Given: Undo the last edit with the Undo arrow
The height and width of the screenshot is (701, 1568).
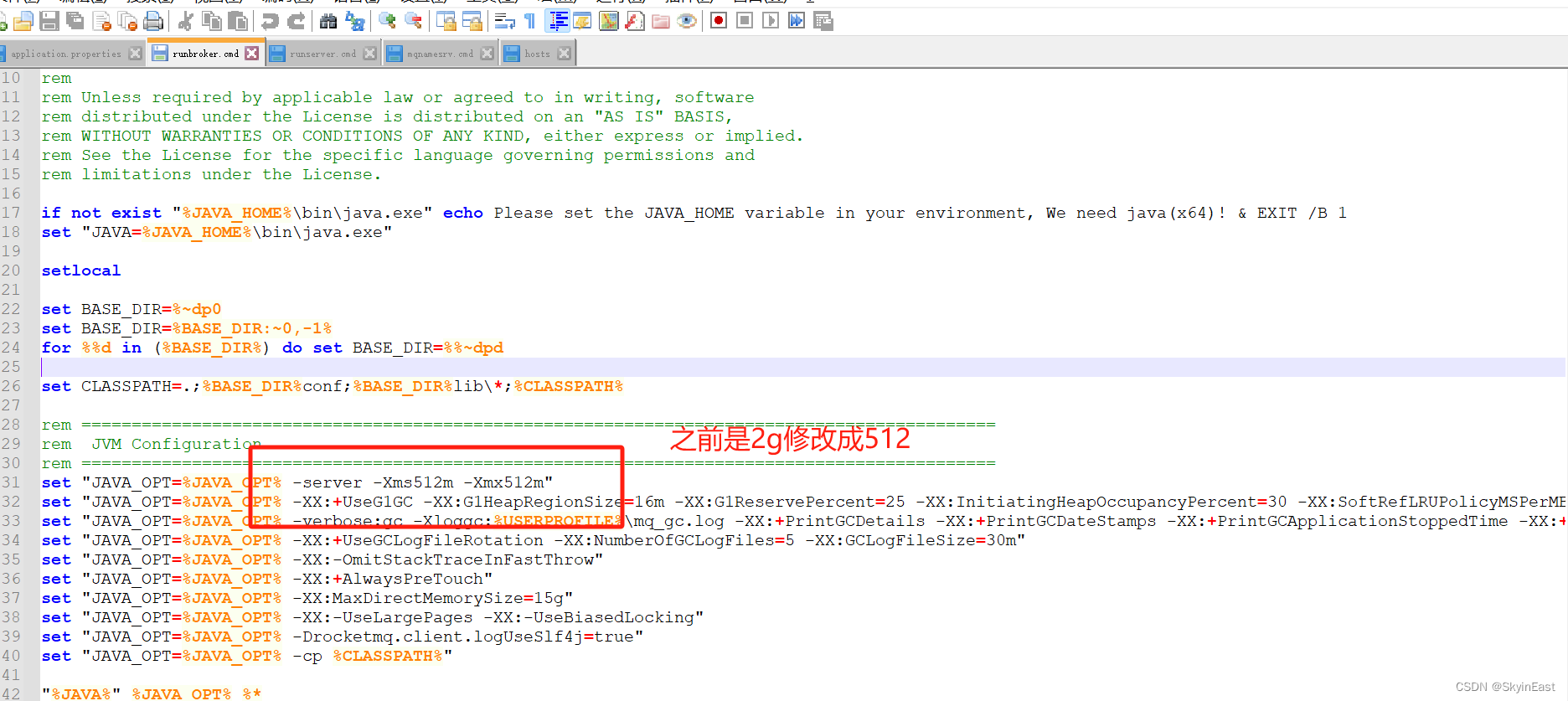Looking at the screenshot, I should 270,21.
